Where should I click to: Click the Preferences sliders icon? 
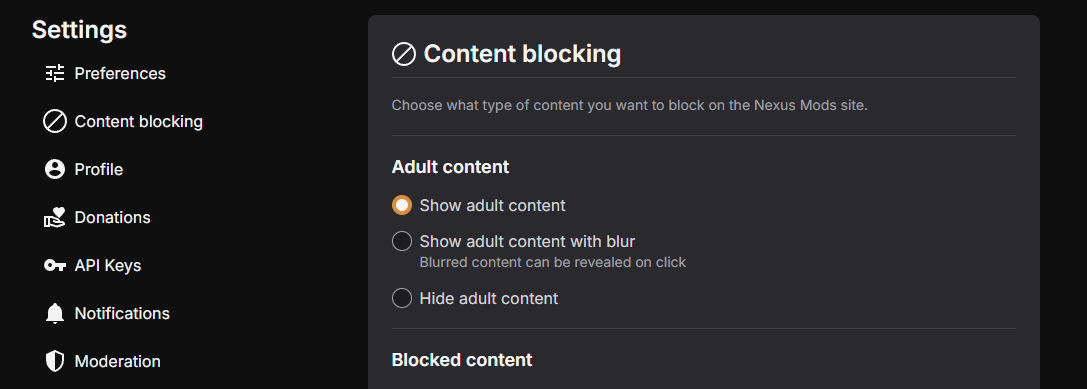coord(55,74)
